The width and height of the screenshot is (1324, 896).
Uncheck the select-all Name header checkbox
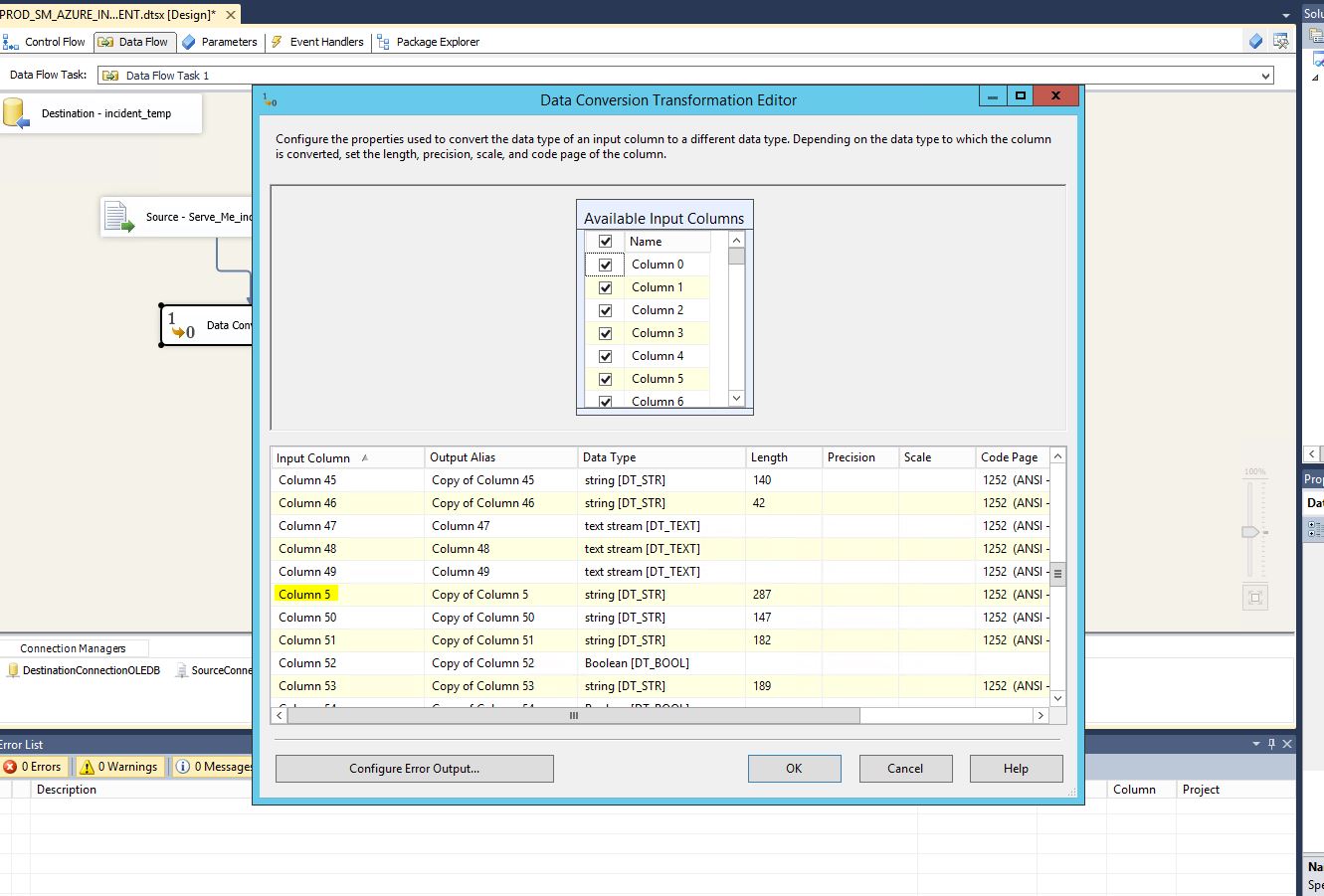pos(605,241)
